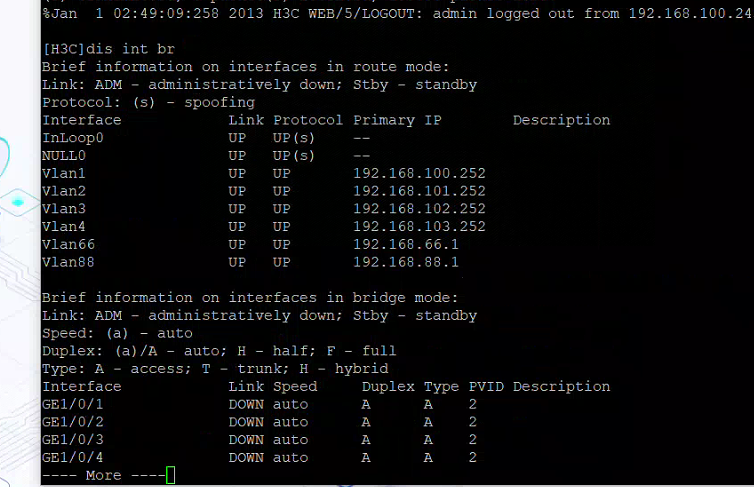Screen dimensions: 754x487
Task: Click the GE1/0/3 interface entry
Action: click(72, 439)
